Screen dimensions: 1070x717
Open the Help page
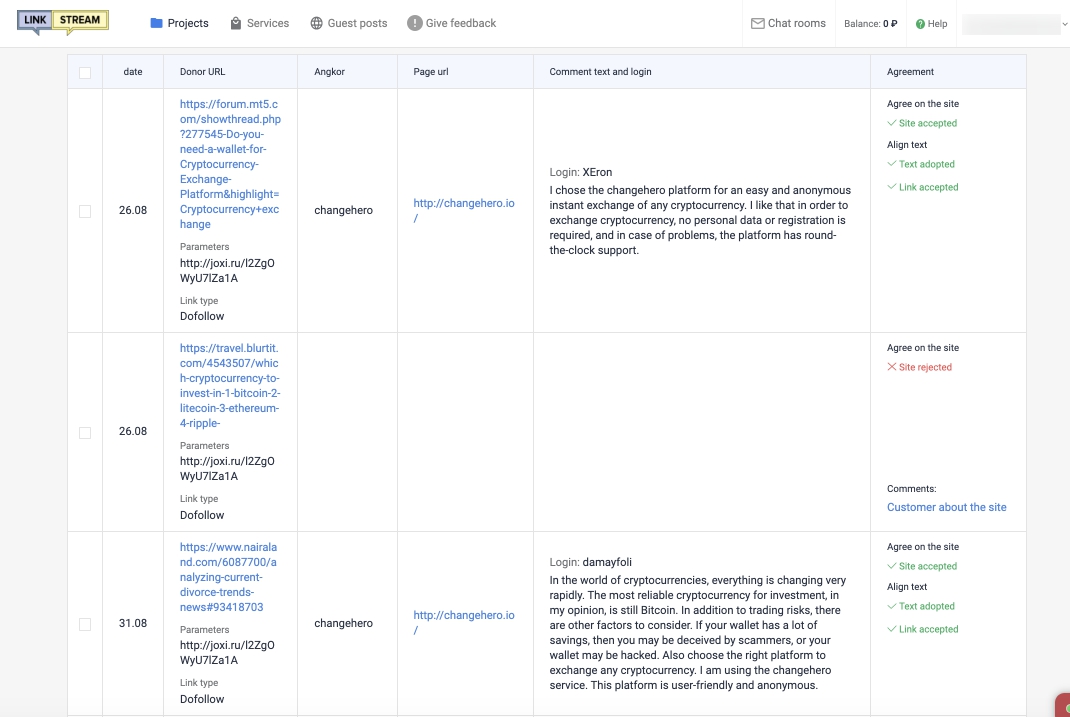[931, 24]
